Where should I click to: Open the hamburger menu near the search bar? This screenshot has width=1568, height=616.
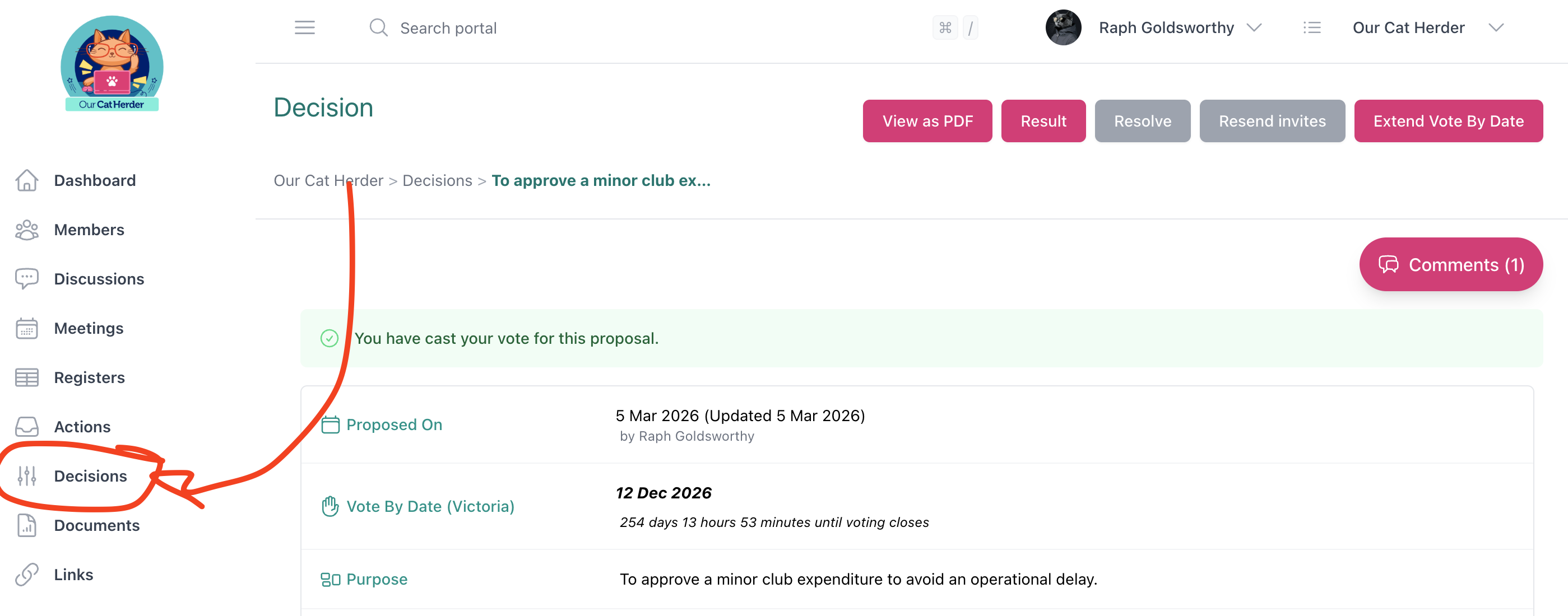point(305,27)
